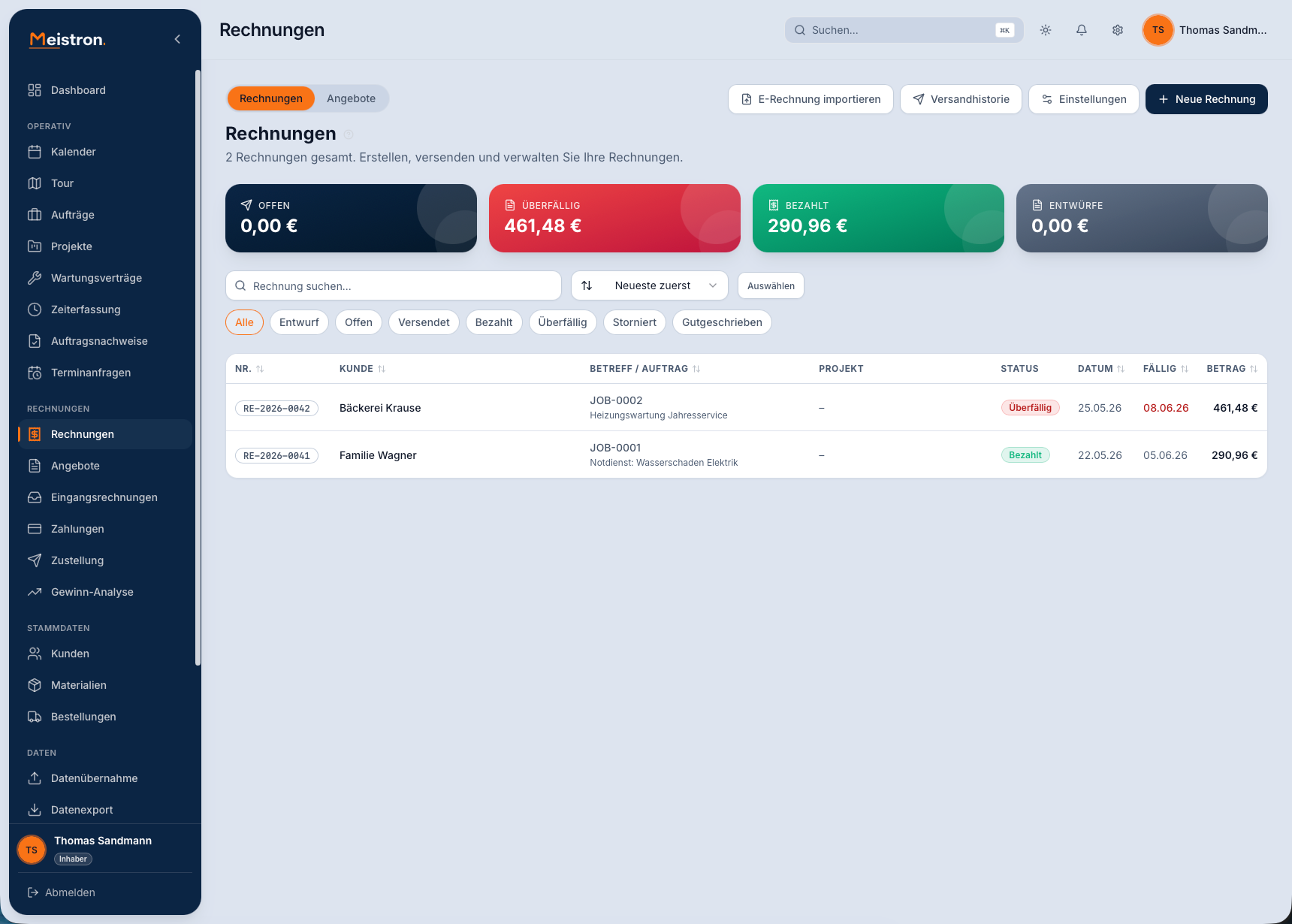Filter invoices by Überfällig chip

[563, 322]
